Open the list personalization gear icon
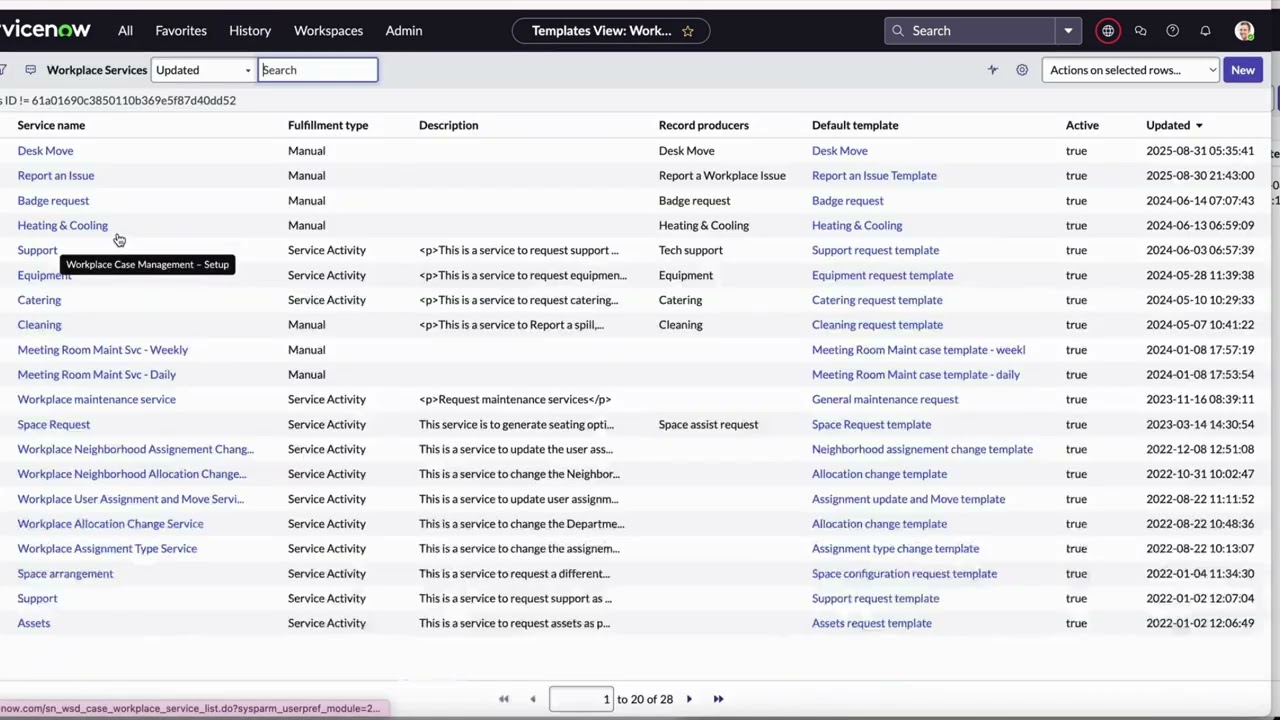This screenshot has height=720, width=1280. 1021,69
